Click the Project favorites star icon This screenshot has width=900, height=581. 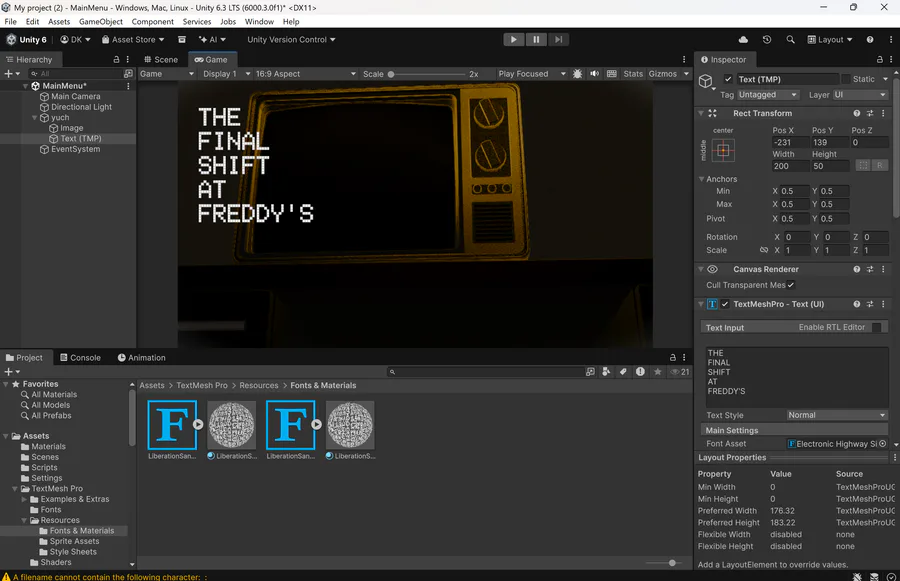click(x=658, y=372)
